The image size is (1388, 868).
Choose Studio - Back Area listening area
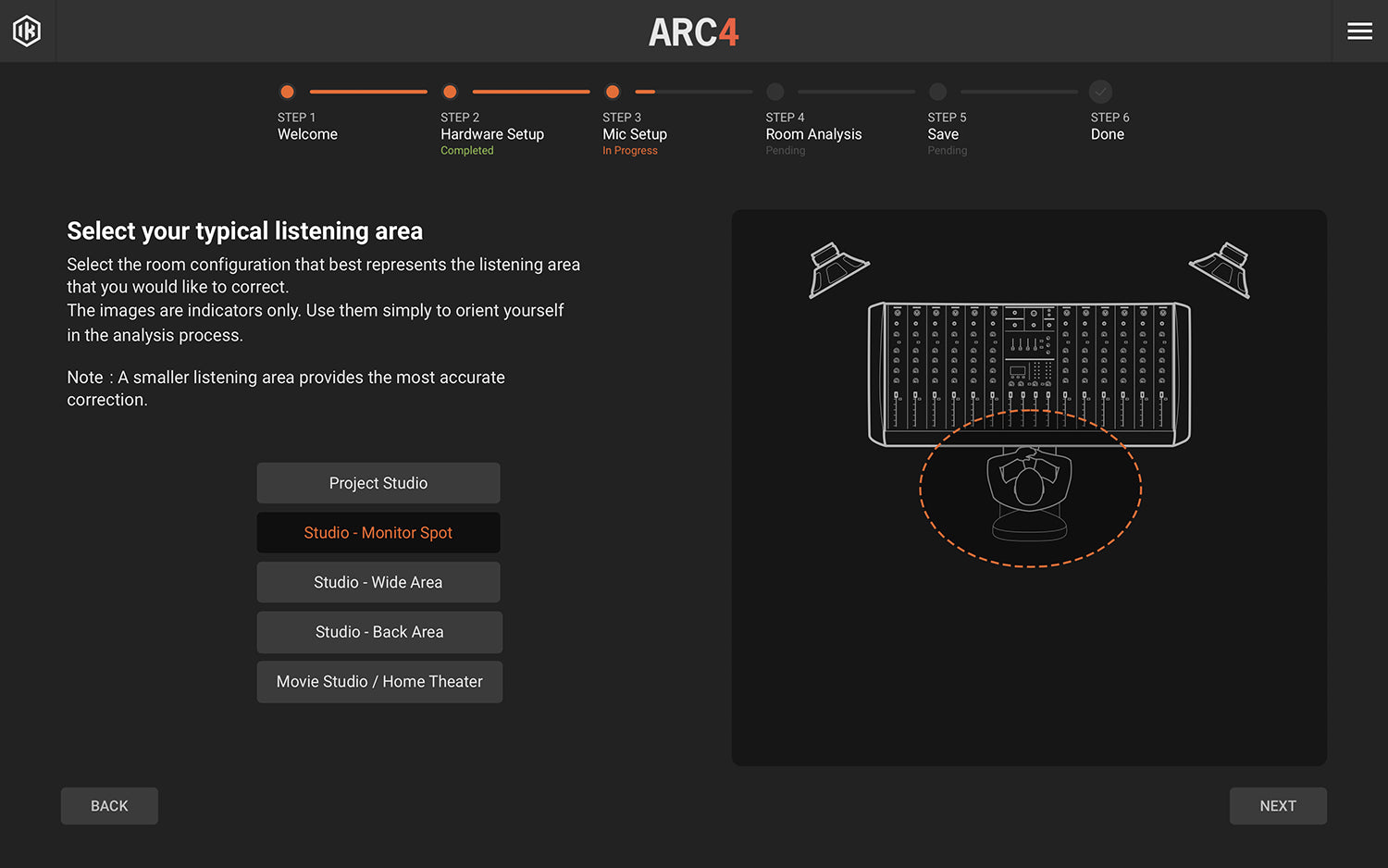[x=379, y=632]
